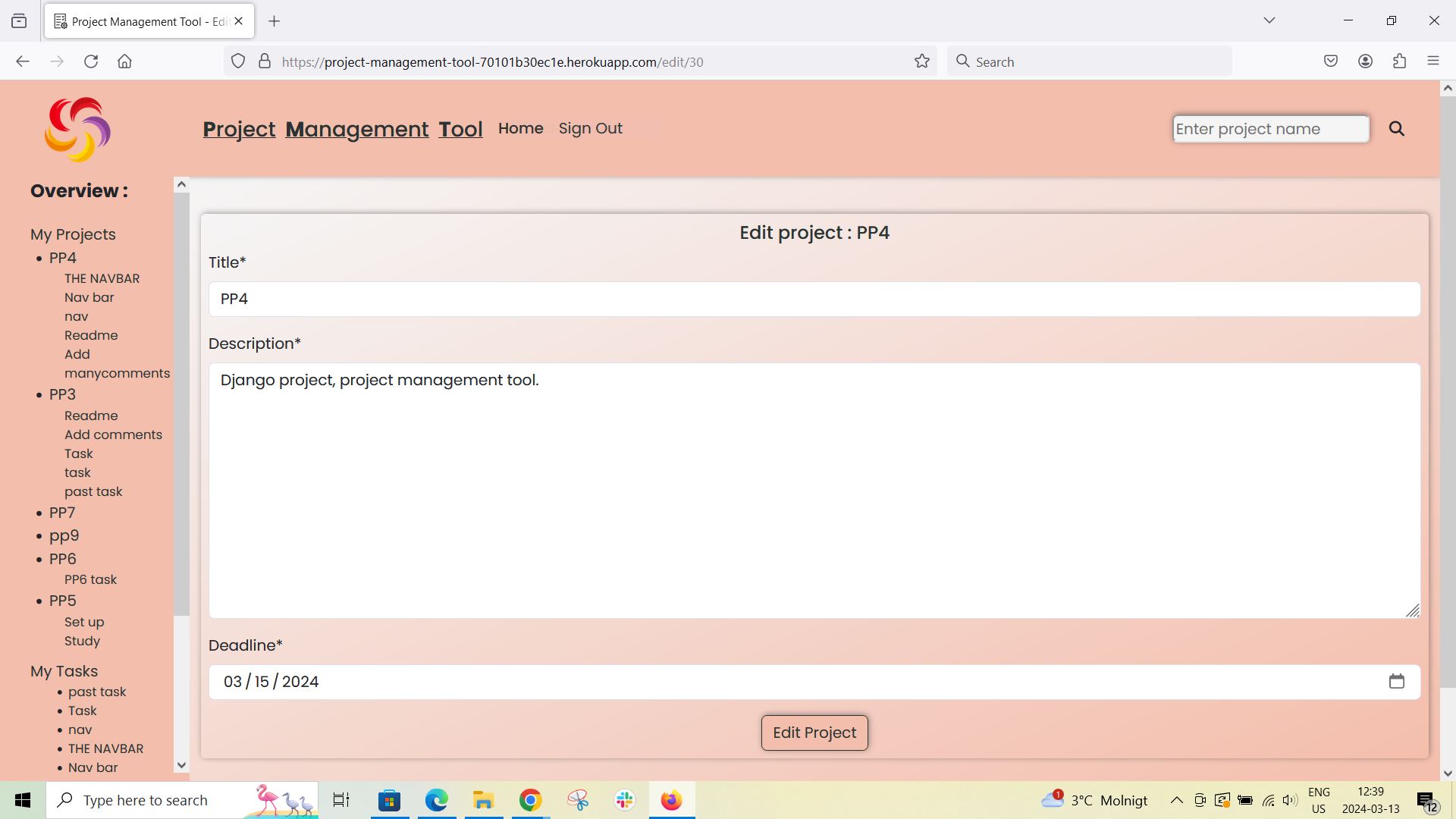Click the Firefox account icon
The width and height of the screenshot is (1456, 819).
click(1366, 61)
